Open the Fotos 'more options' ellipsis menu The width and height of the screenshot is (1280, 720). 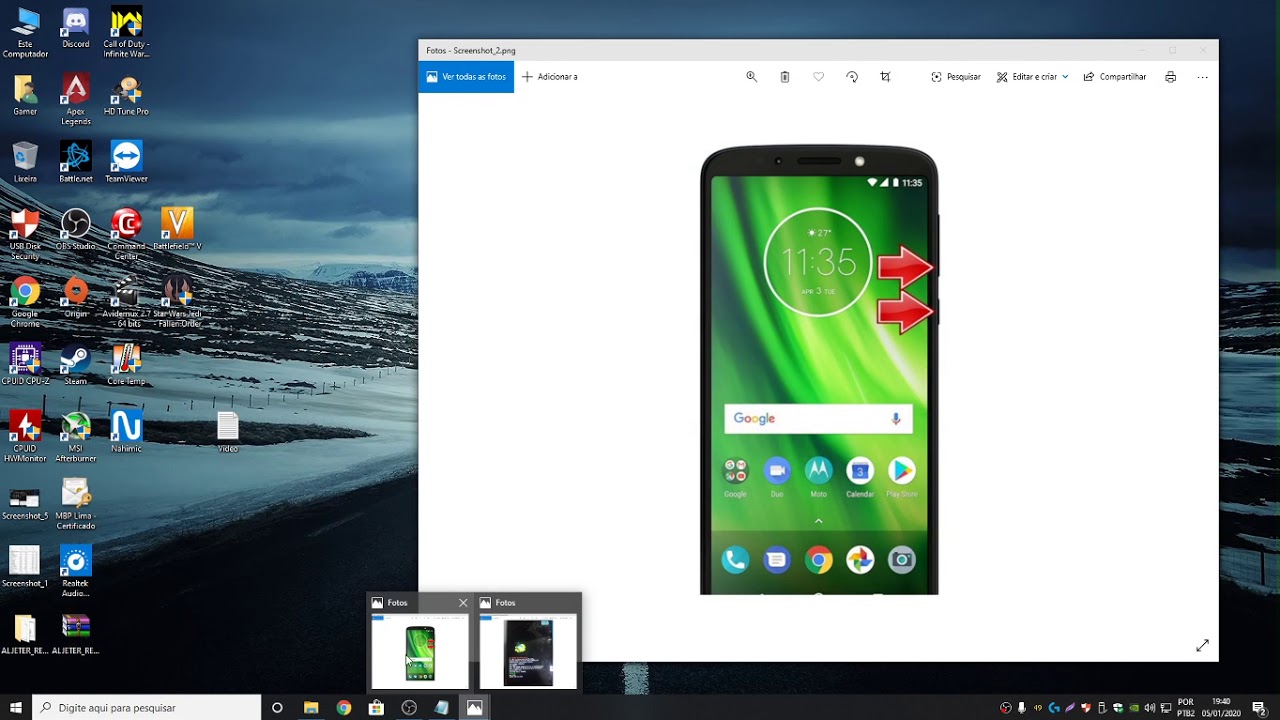click(1203, 77)
